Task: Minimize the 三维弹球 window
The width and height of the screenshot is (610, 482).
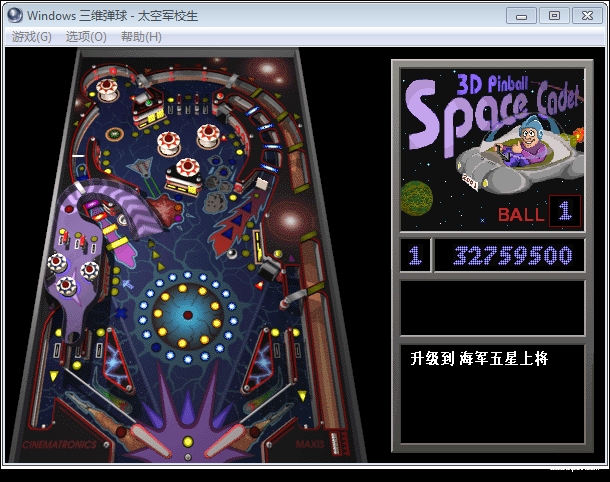Action: click(521, 16)
